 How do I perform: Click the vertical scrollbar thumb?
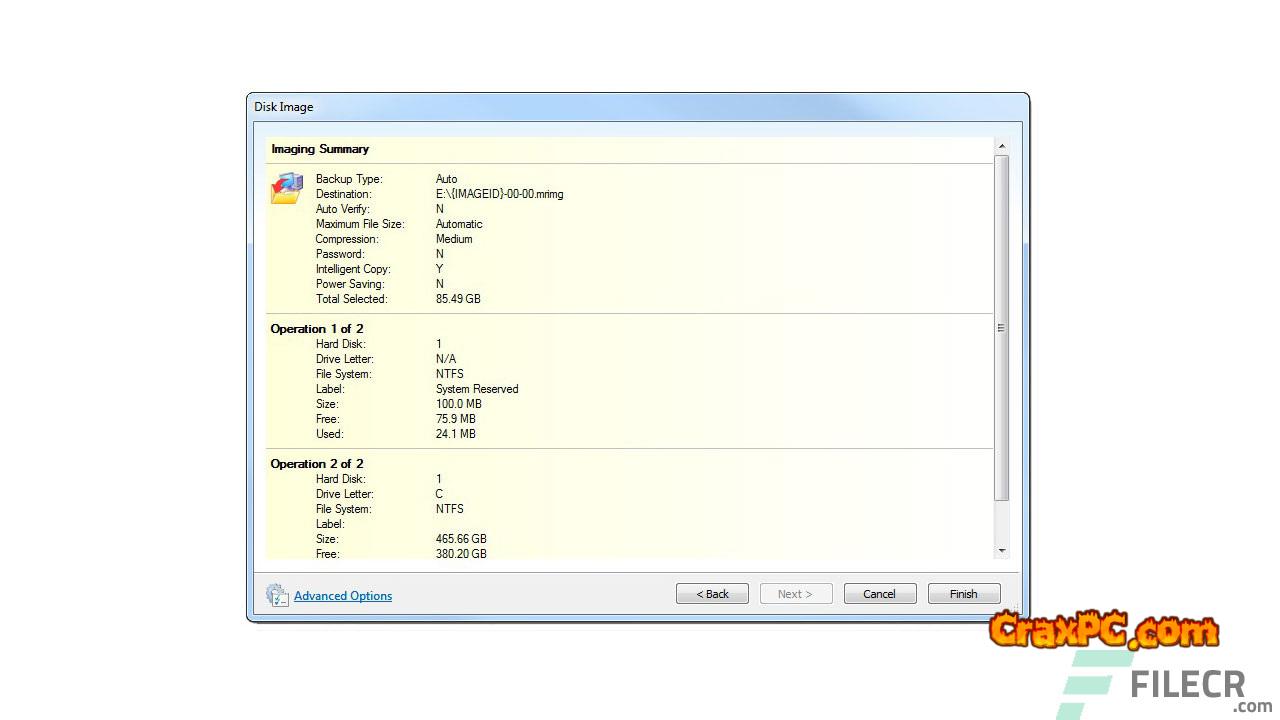(x=1002, y=328)
